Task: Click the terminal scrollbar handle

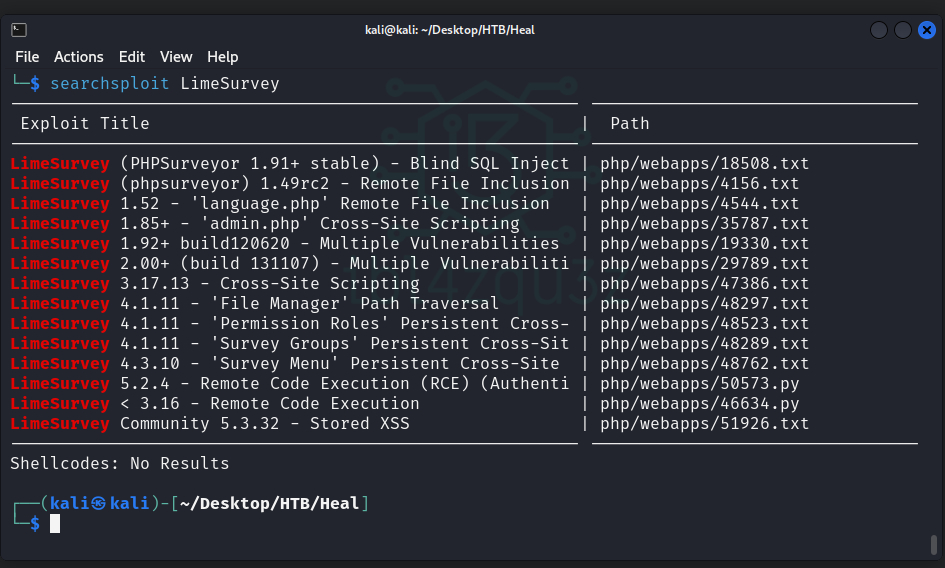Action: click(933, 545)
